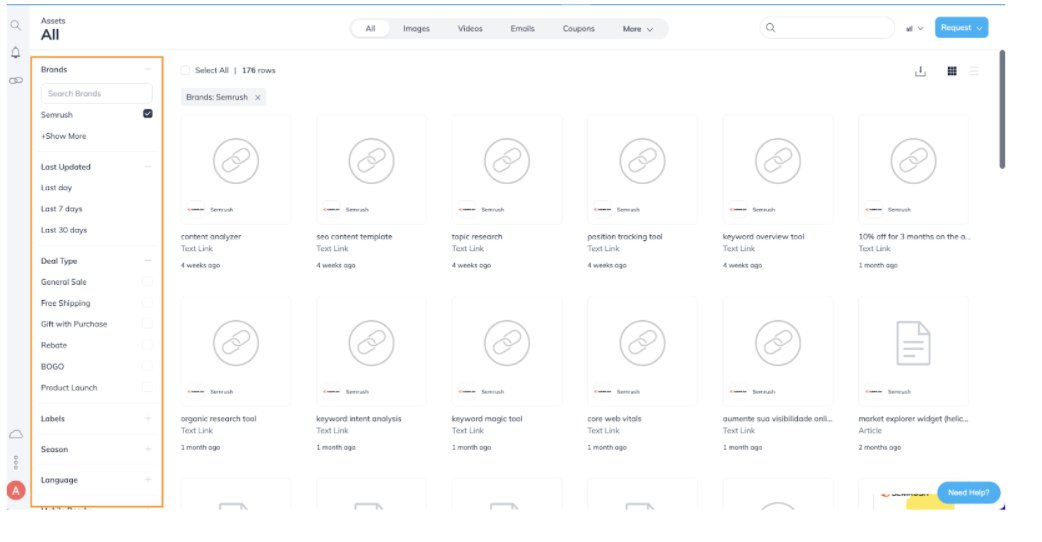This screenshot has width=1042, height=542.
Task: Collapse the Brands filter section
Action: tap(148, 69)
